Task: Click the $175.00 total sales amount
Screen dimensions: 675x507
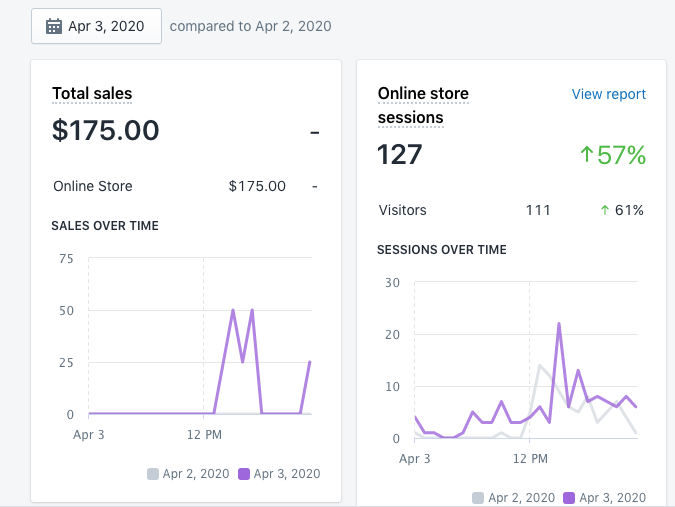Action: tap(105, 130)
